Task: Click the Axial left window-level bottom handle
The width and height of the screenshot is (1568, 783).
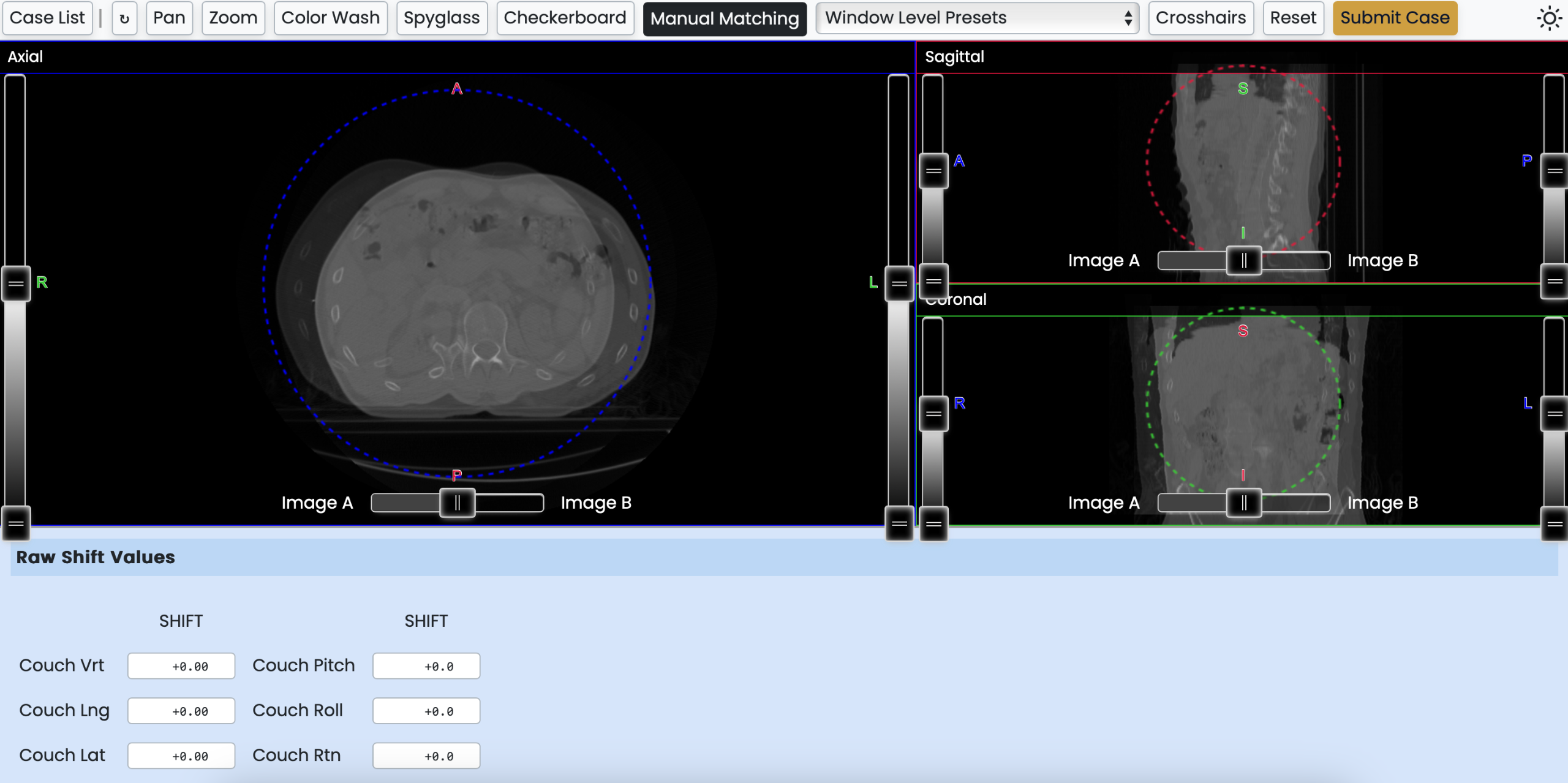Action: click(16, 523)
